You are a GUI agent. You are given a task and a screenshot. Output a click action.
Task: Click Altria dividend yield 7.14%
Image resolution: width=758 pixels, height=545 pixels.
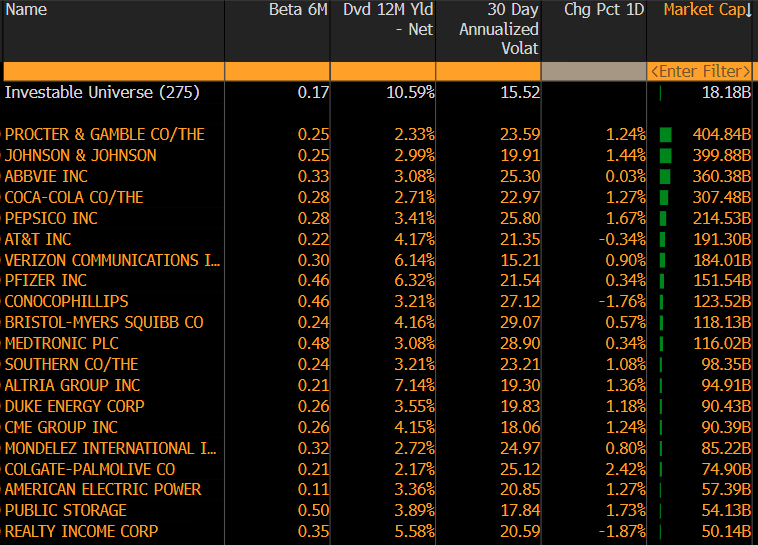tap(414, 385)
